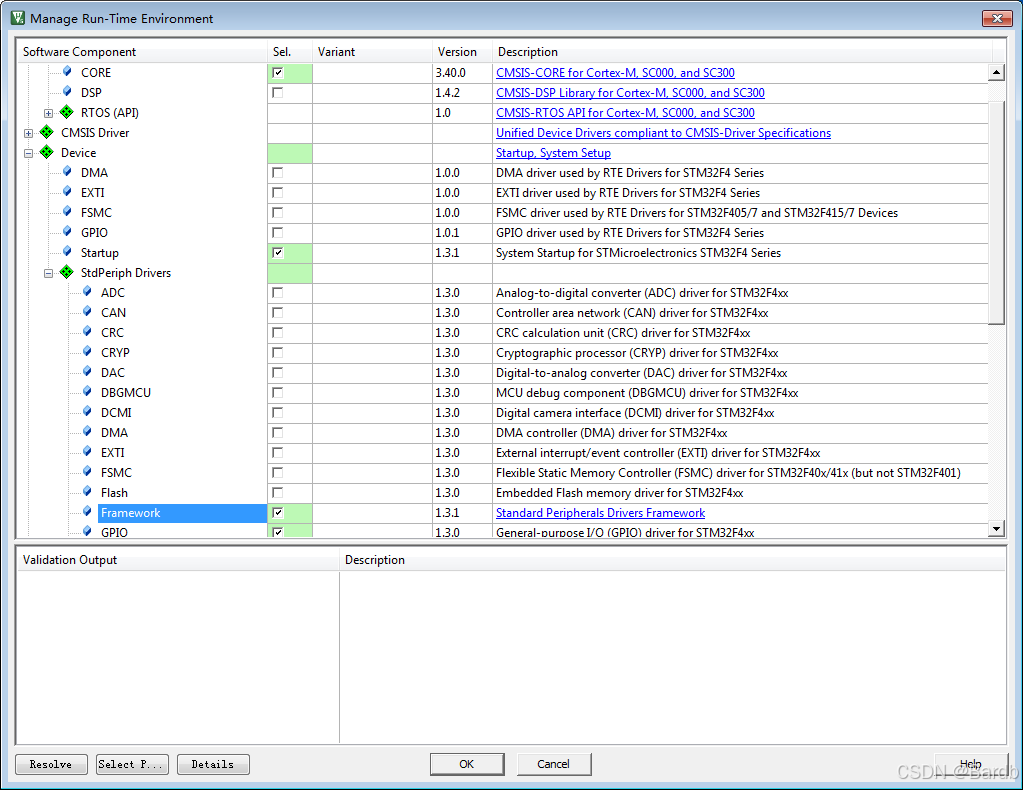Expand the CMSIS Driver tree node
The width and height of the screenshot is (1023, 790).
(x=28, y=133)
